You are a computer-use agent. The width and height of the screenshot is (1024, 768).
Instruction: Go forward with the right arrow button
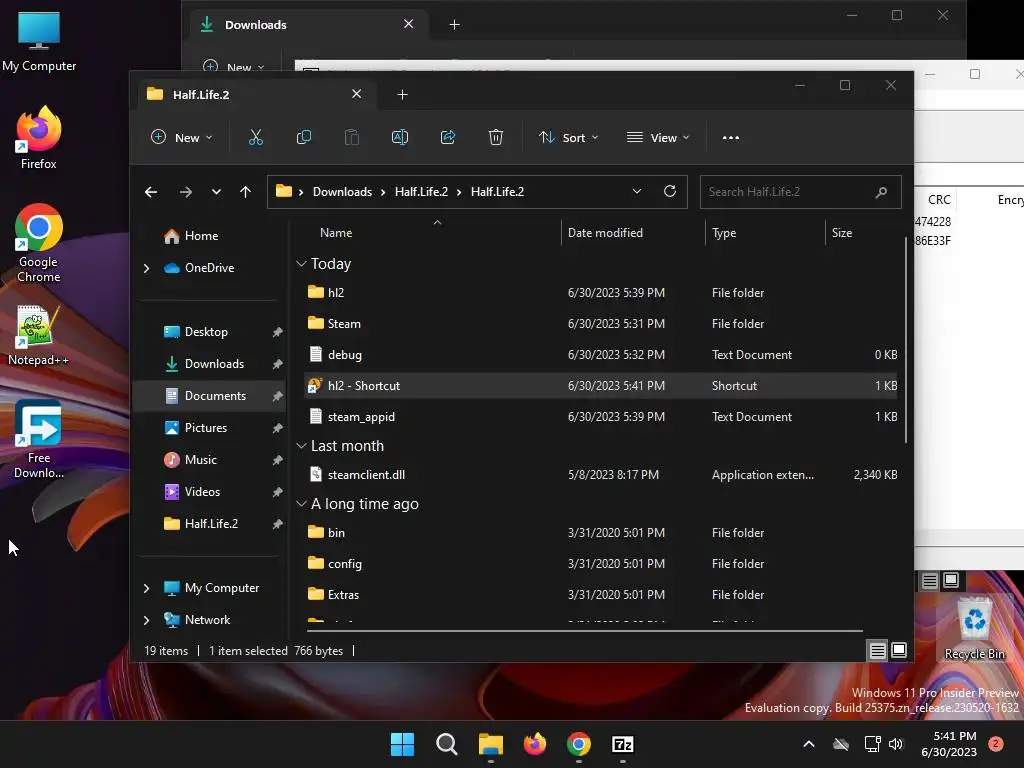pos(185,192)
